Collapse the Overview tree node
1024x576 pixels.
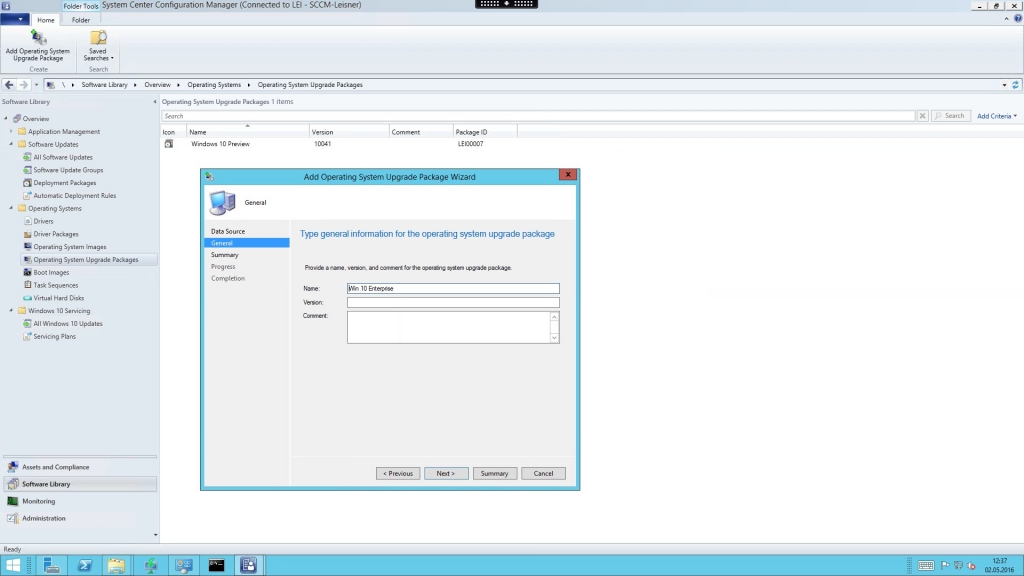(x=6, y=118)
